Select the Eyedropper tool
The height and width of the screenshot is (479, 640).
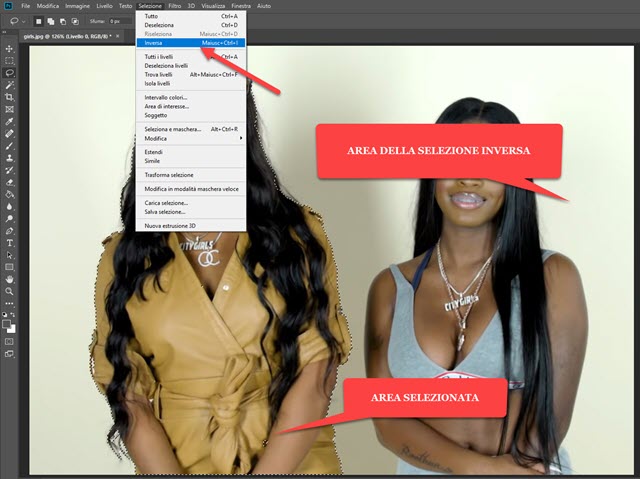(x=9, y=121)
